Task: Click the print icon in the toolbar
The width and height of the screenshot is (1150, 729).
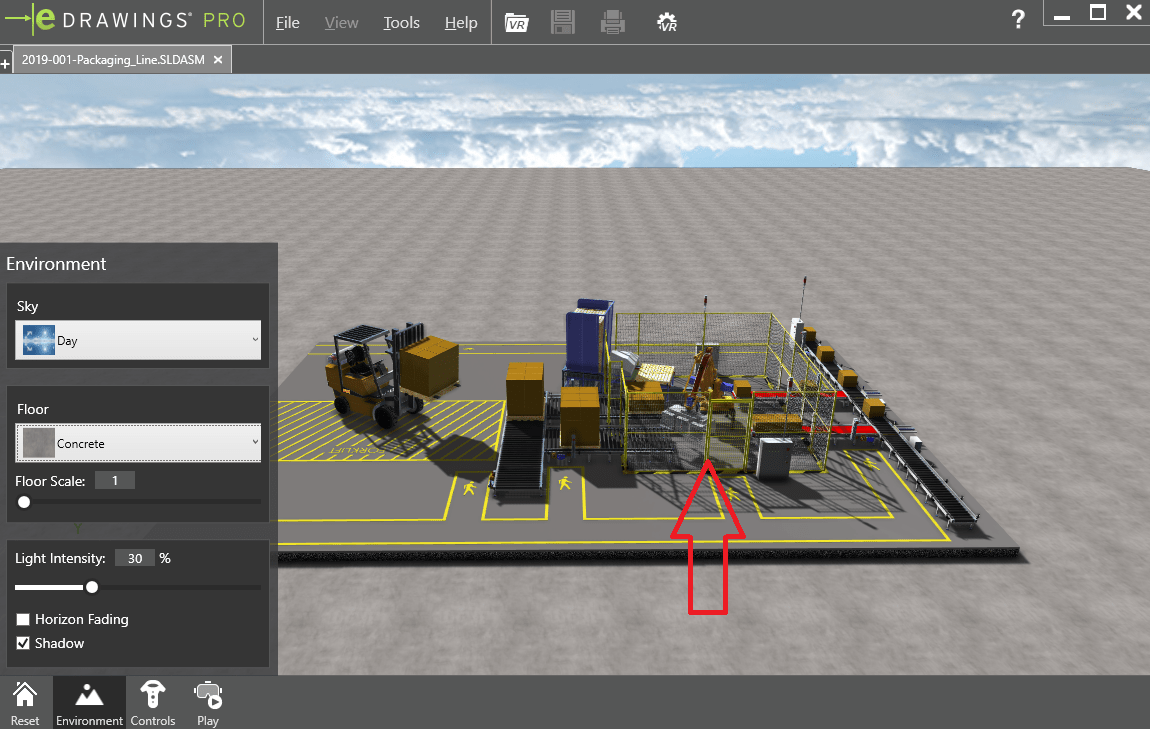Action: 611,22
